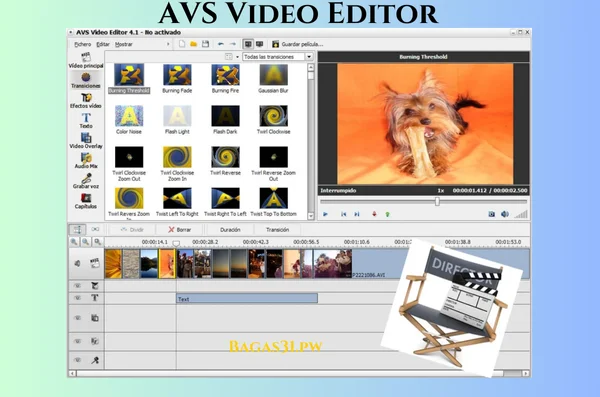The width and height of the screenshot is (600, 397).
Task: Expand the thumbnail view options arrow
Action: [x=238, y=57]
